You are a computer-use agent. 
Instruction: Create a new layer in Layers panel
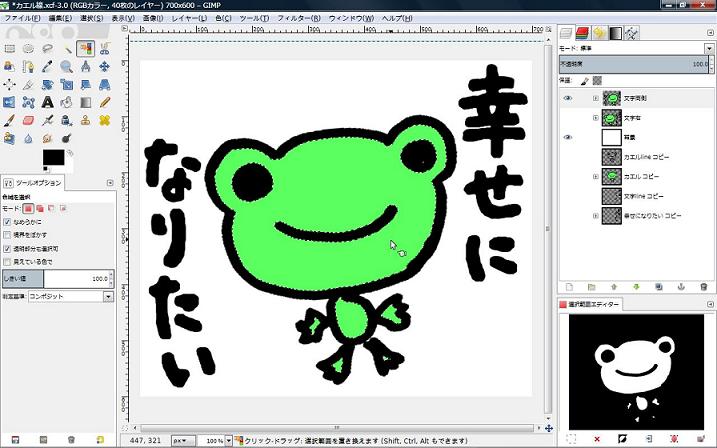click(569, 287)
